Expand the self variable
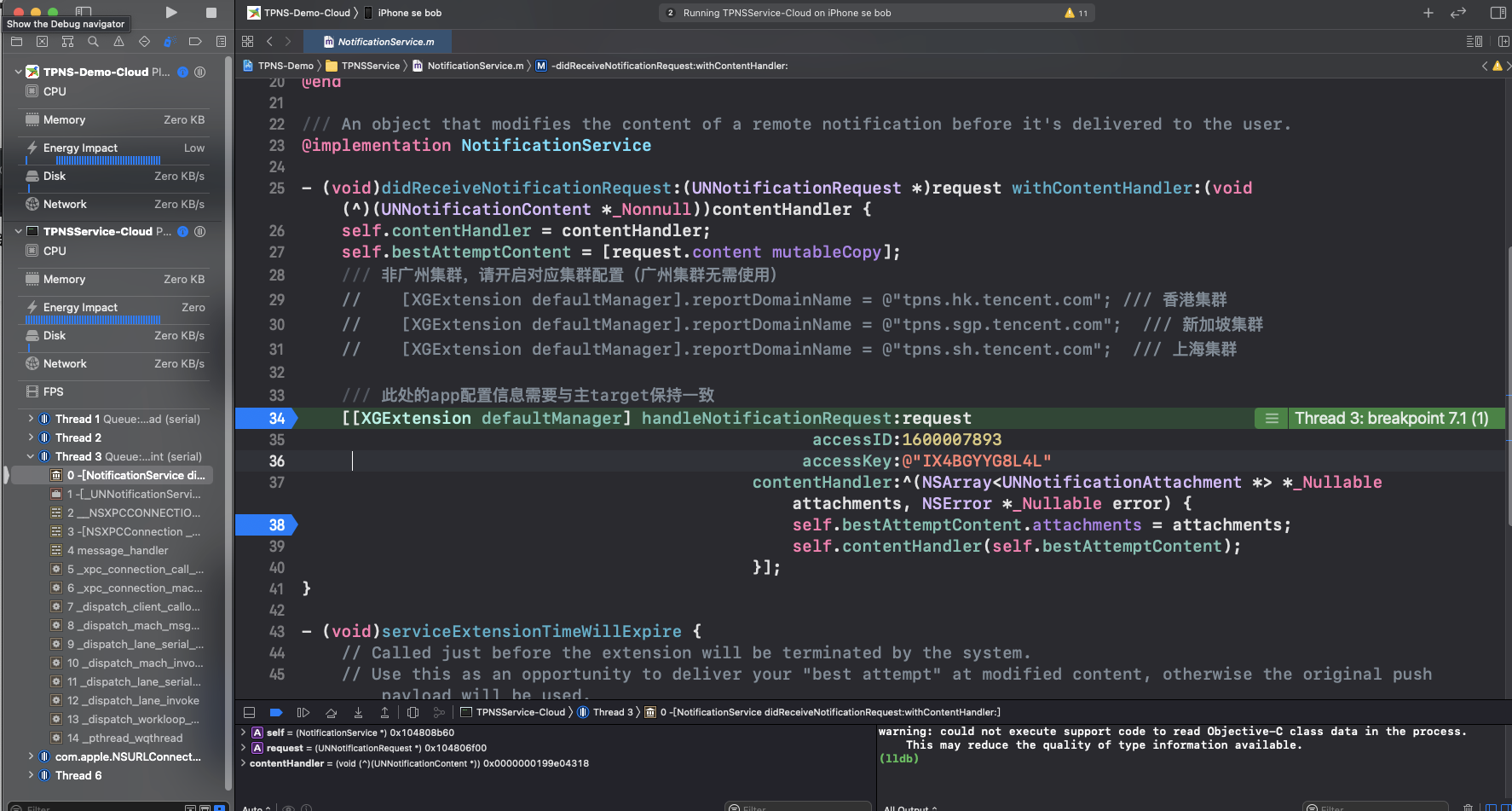The height and width of the screenshot is (811, 1512). (x=244, y=733)
